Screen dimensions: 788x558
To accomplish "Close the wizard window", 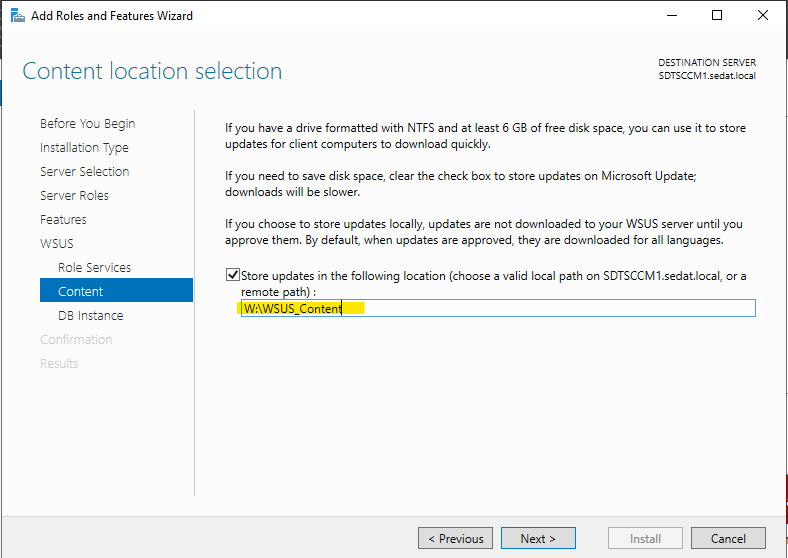I will click(x=763, y=16).
